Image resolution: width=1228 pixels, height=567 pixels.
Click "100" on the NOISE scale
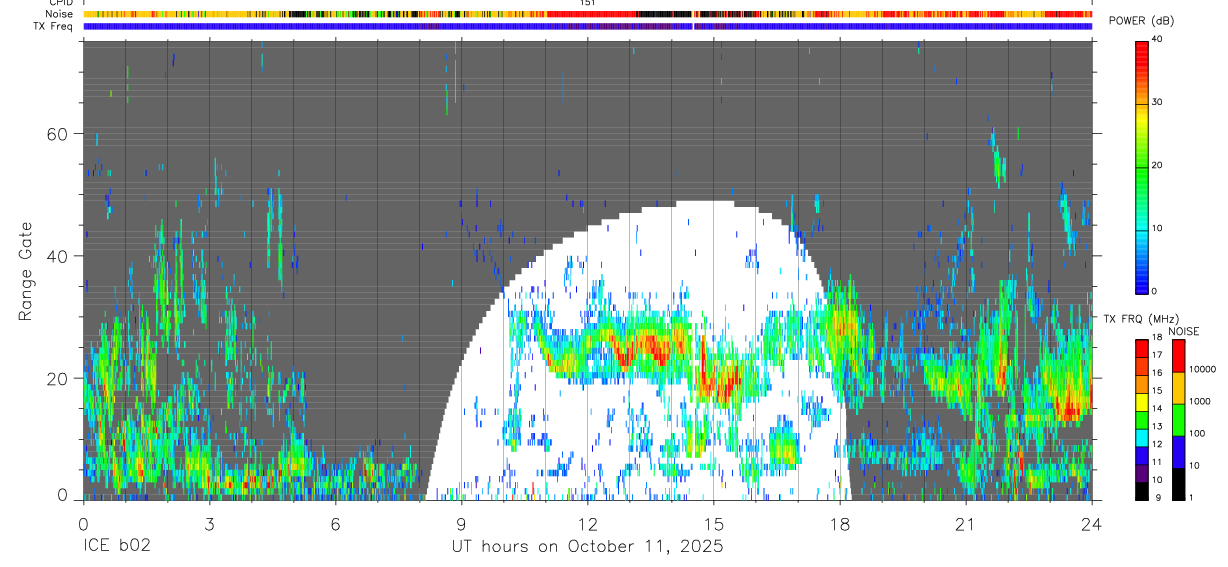tap(1197, 433)
